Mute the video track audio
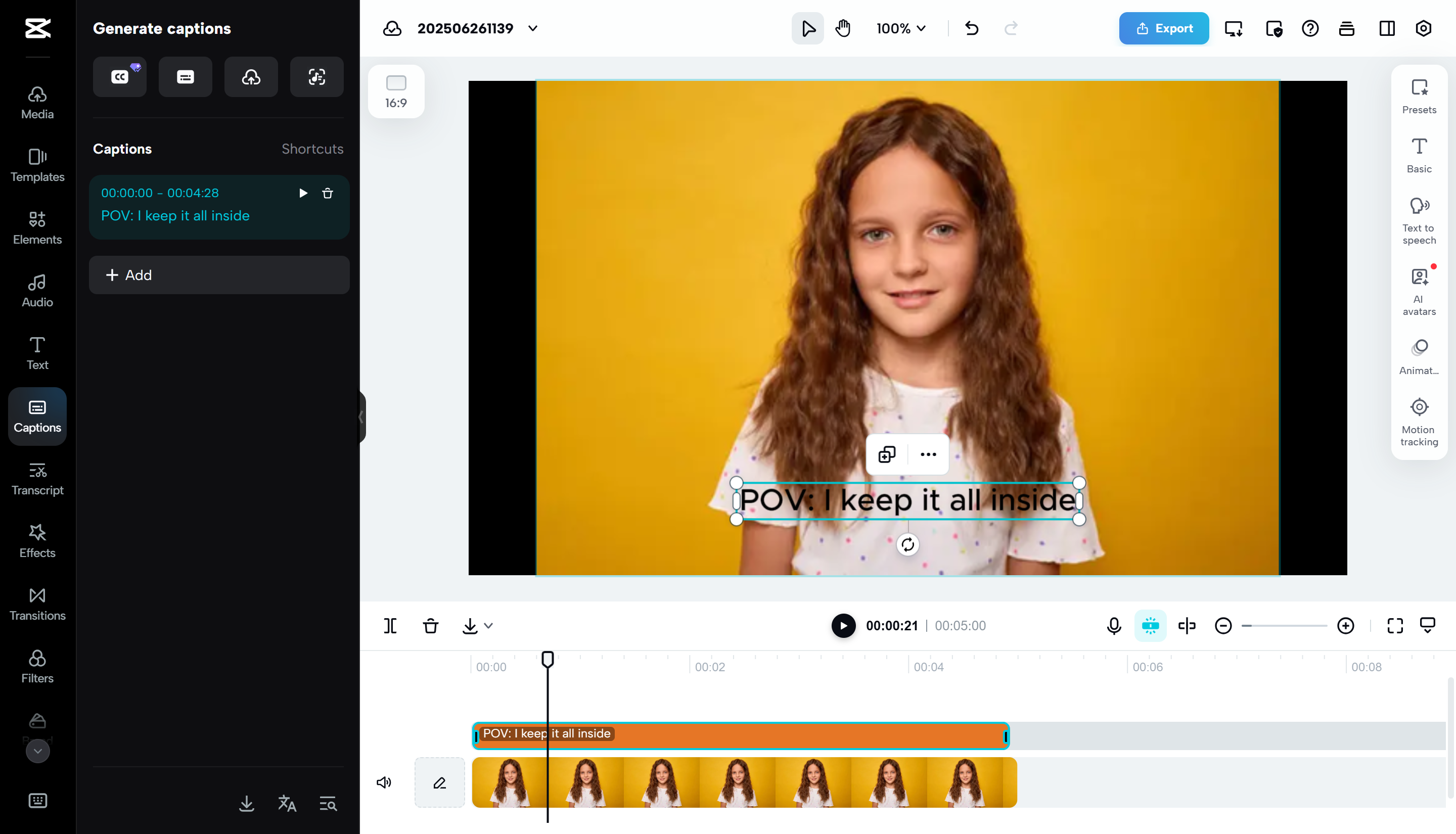The height and width of the screenshot is (834, 1456). [384, 782]
